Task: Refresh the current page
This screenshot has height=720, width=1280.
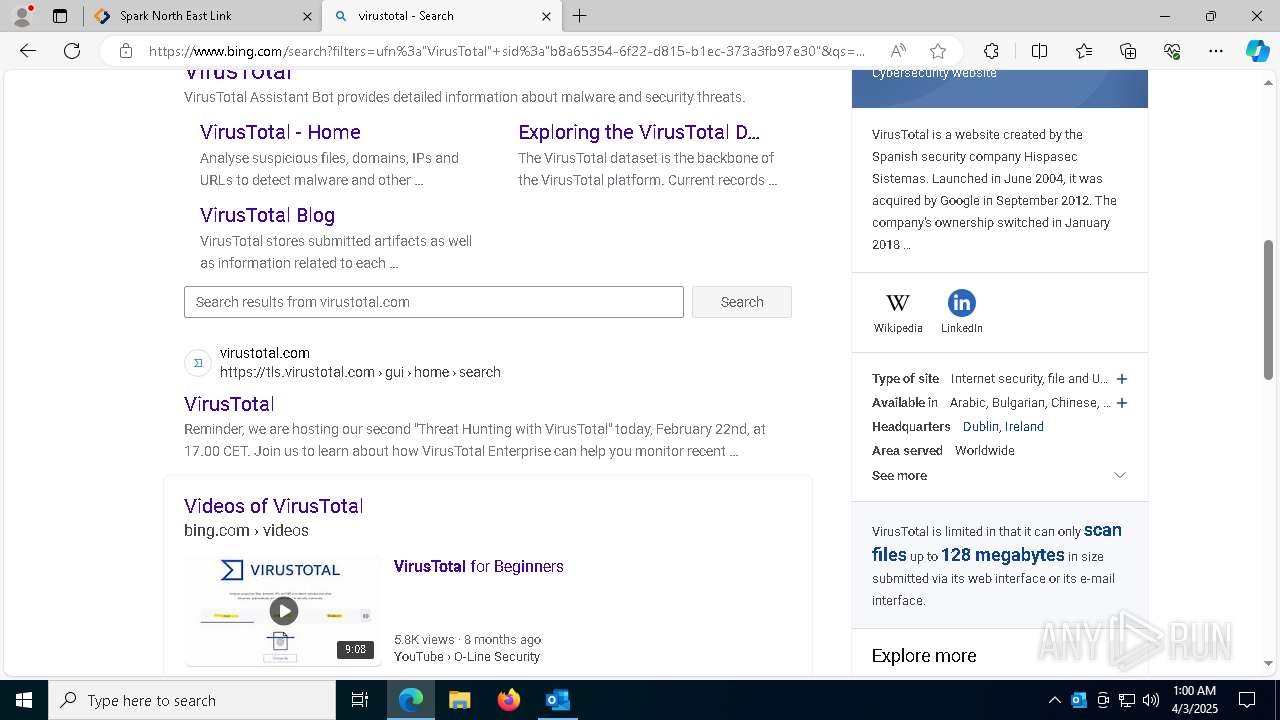Action: tap(72, 51)
